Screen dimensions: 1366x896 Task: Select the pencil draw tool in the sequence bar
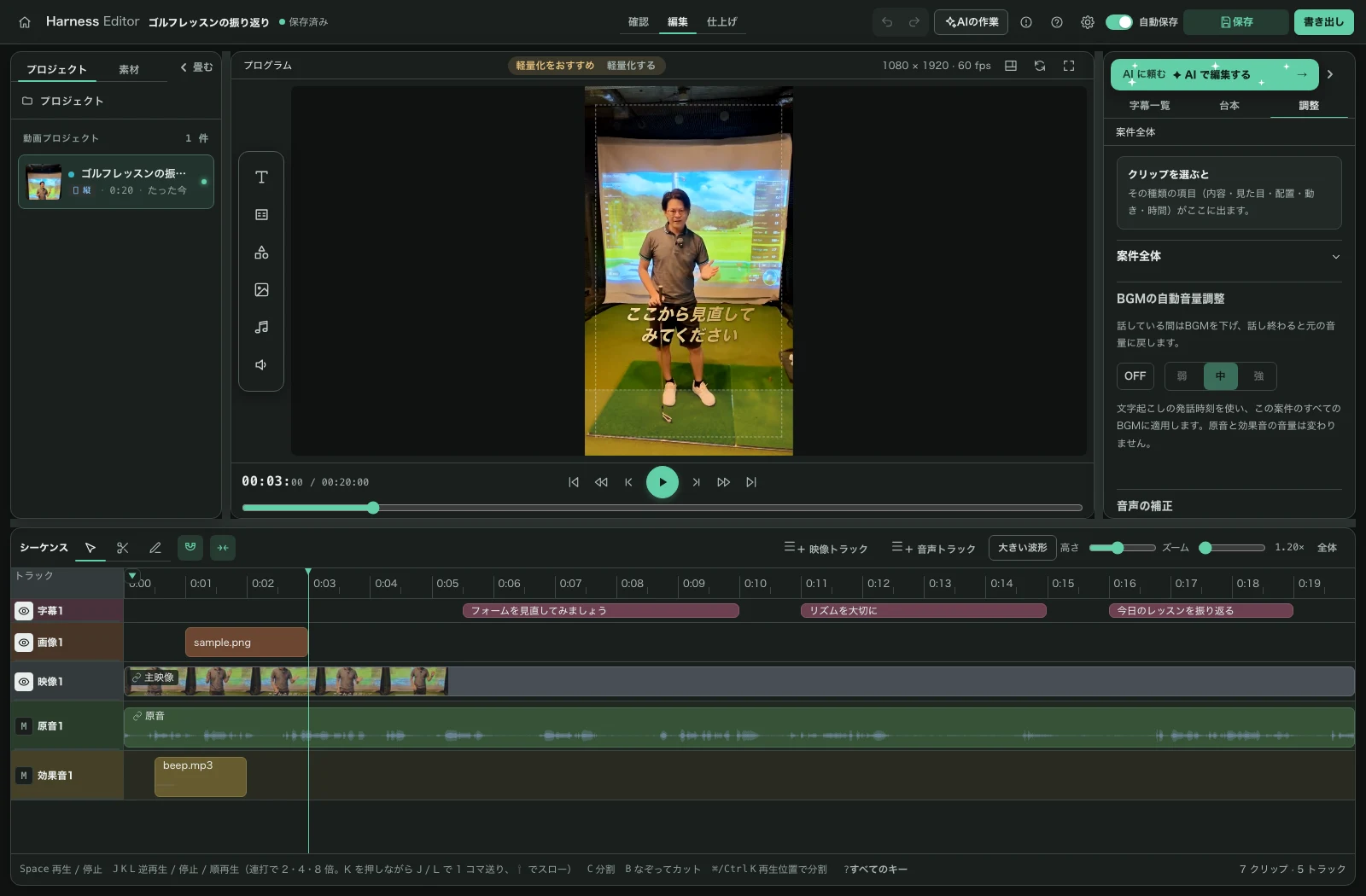(155, 548)
